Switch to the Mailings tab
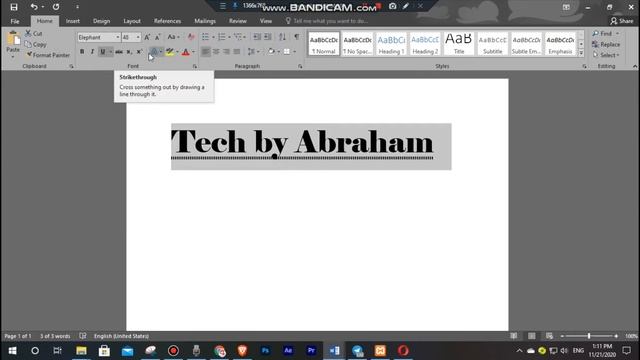Image resolution: width=640 pixels, height=360 pixels. pyautogui.click(x=205, y=21)
